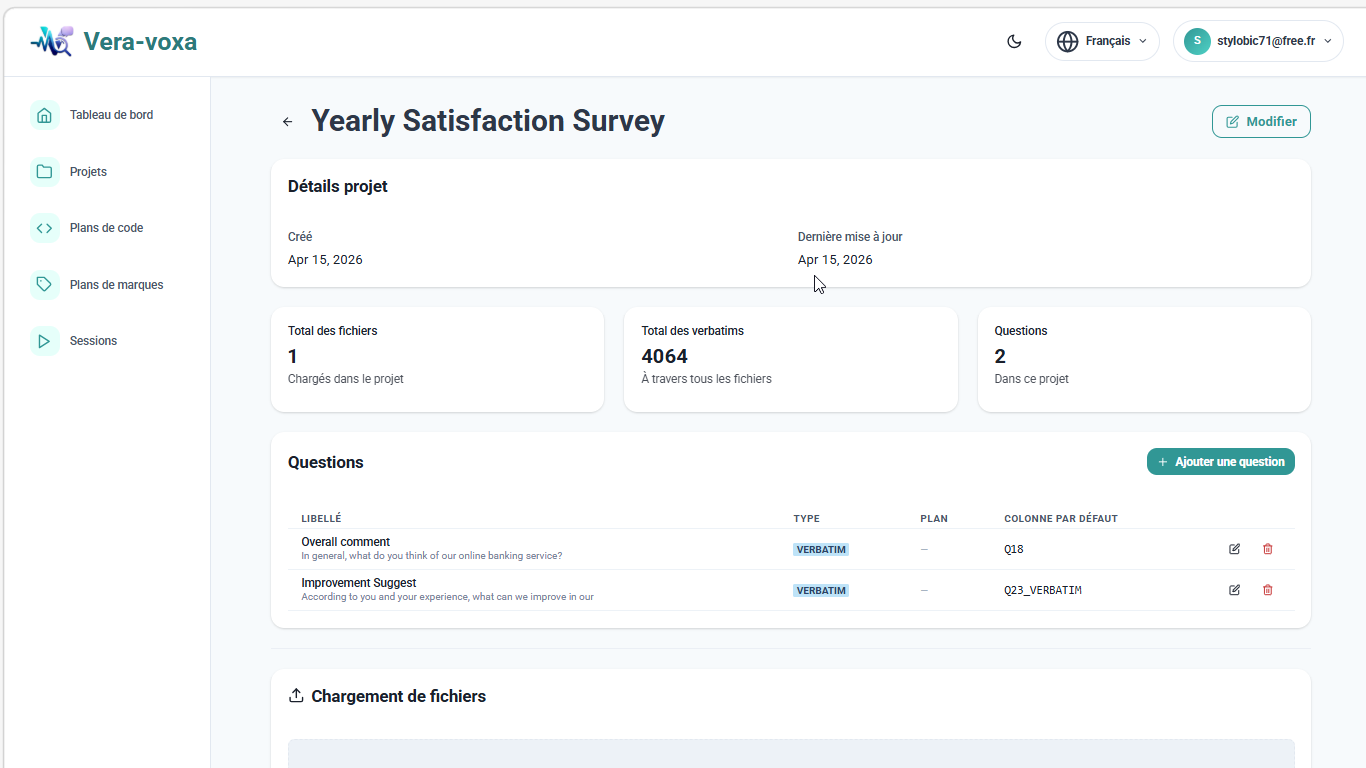Viewport: 1366px width, 768px height.
Task: Click the Dernière mise à jour label
Action: [x=850, y=237]
